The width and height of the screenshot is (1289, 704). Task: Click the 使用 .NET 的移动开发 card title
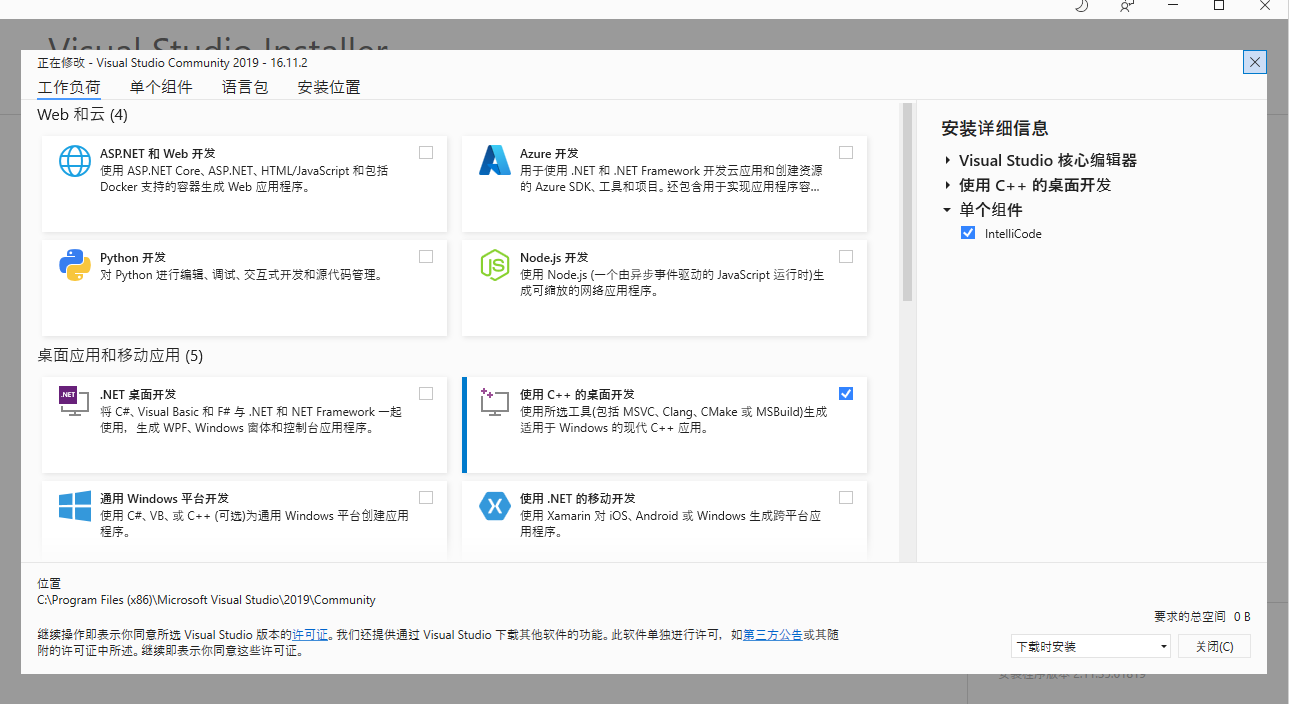tap(578, 498)
